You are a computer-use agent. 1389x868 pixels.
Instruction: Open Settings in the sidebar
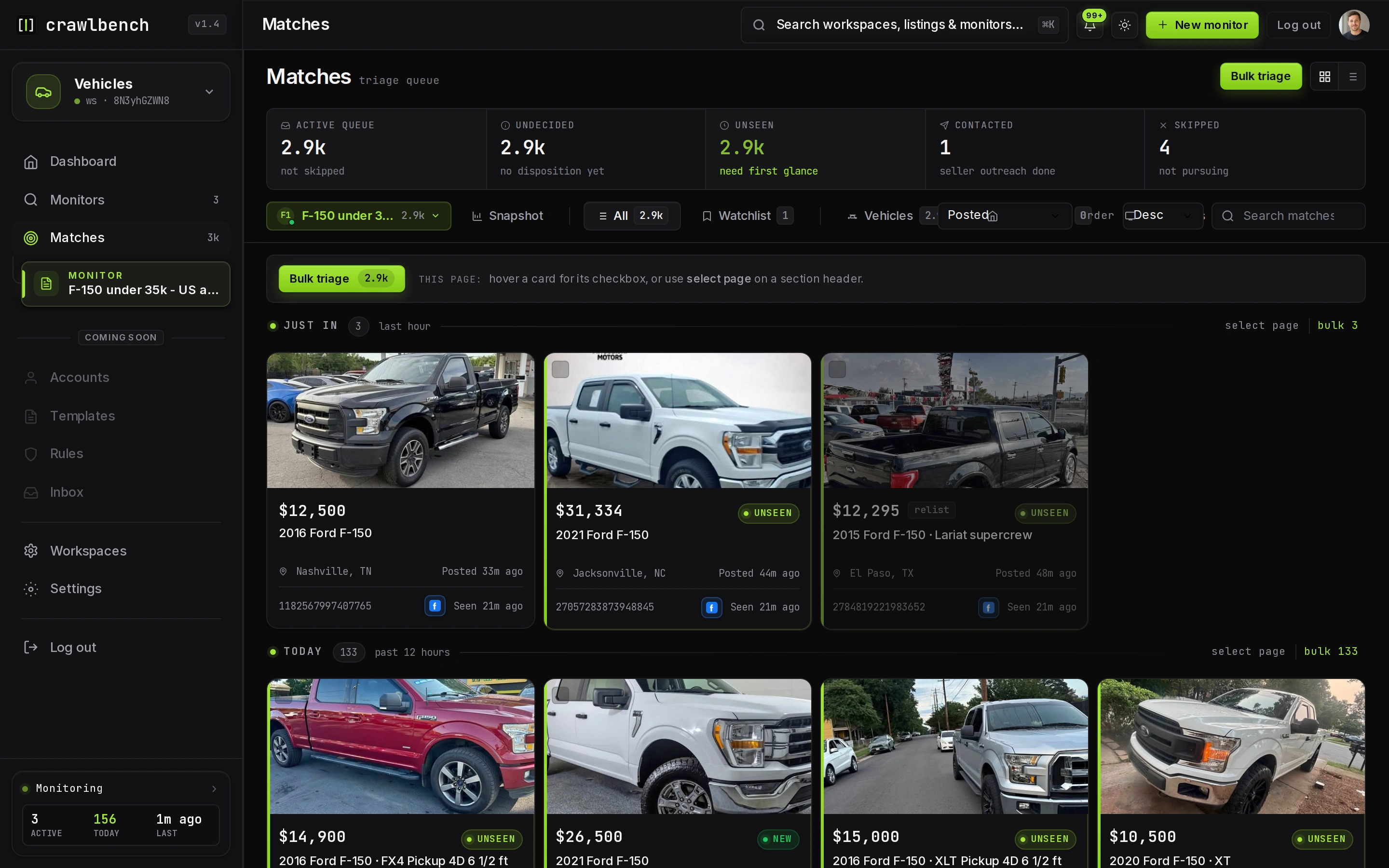coord(121,588)
